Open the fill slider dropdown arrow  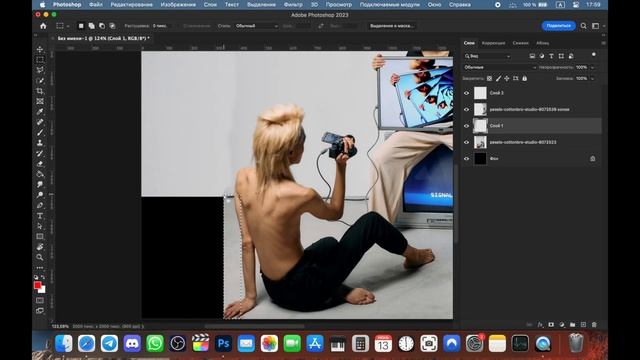(x=593, y=78)
